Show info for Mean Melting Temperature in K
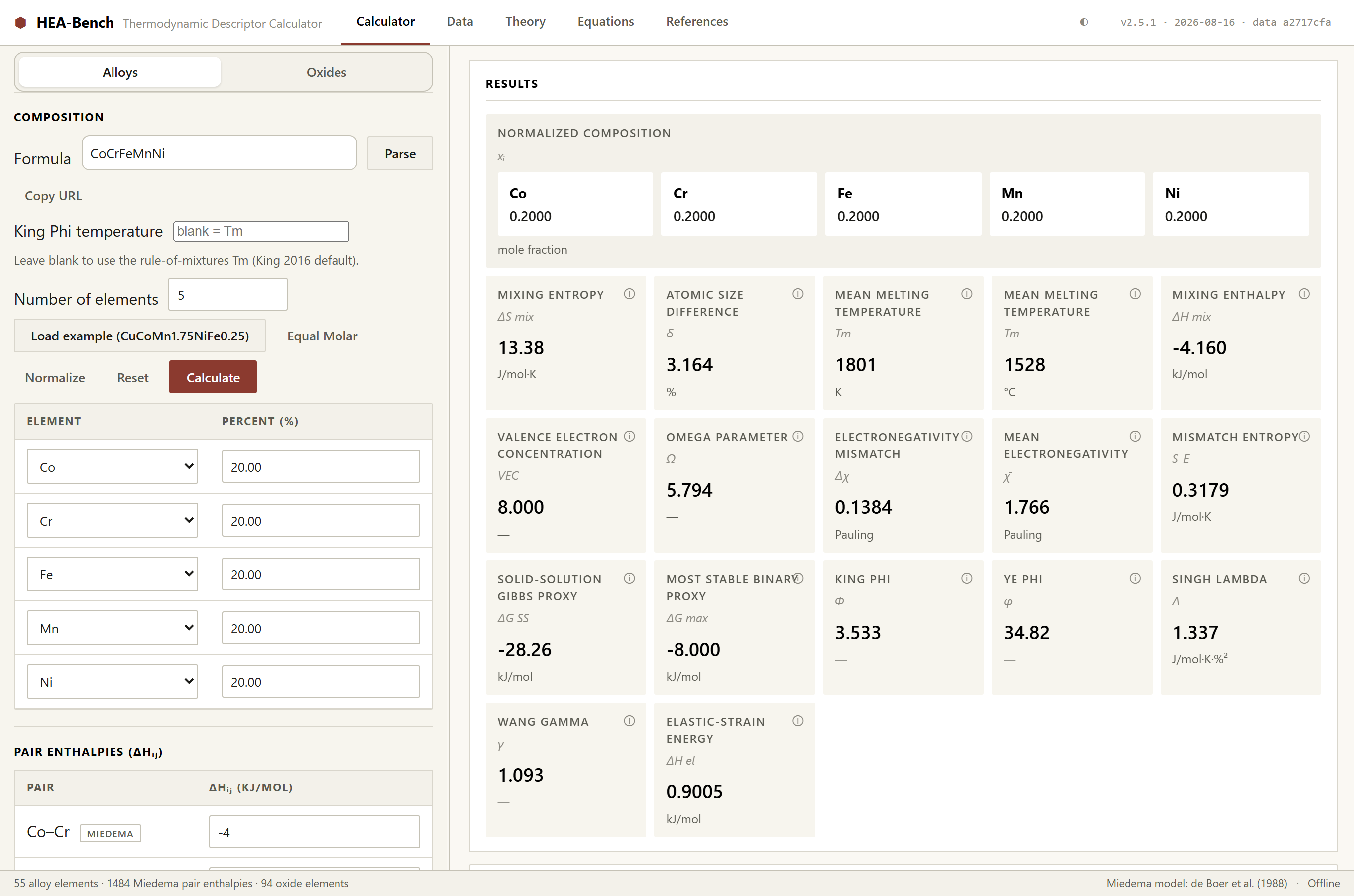Viewport: 1354px width, 896px height. pyautogui.click(x=966, y=294)
